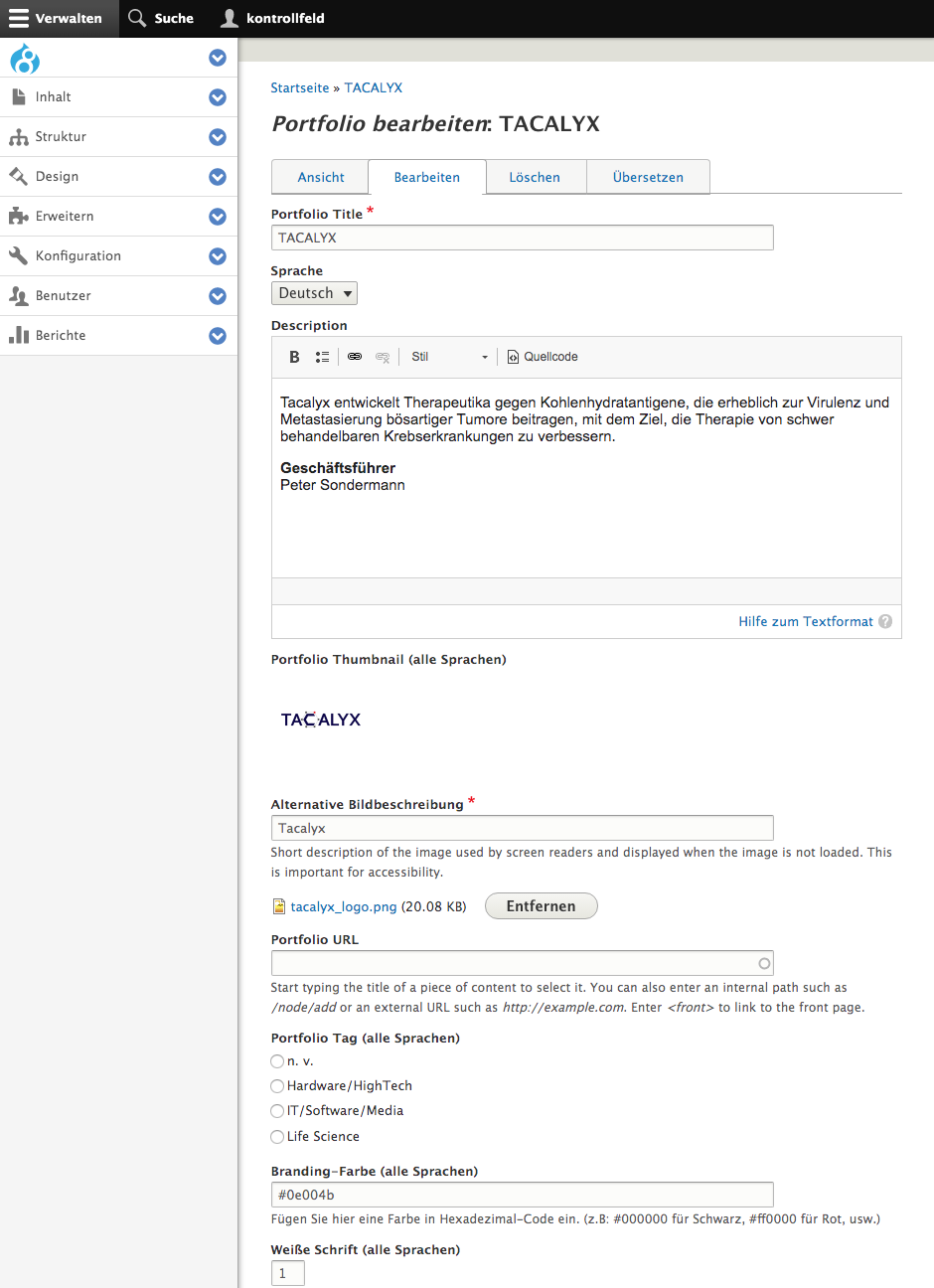This screenshot has height=1288, width=934.
Task: Click the tacalyx_logo.png file icon
Action: pyautogui.click(x=278, y=906)
